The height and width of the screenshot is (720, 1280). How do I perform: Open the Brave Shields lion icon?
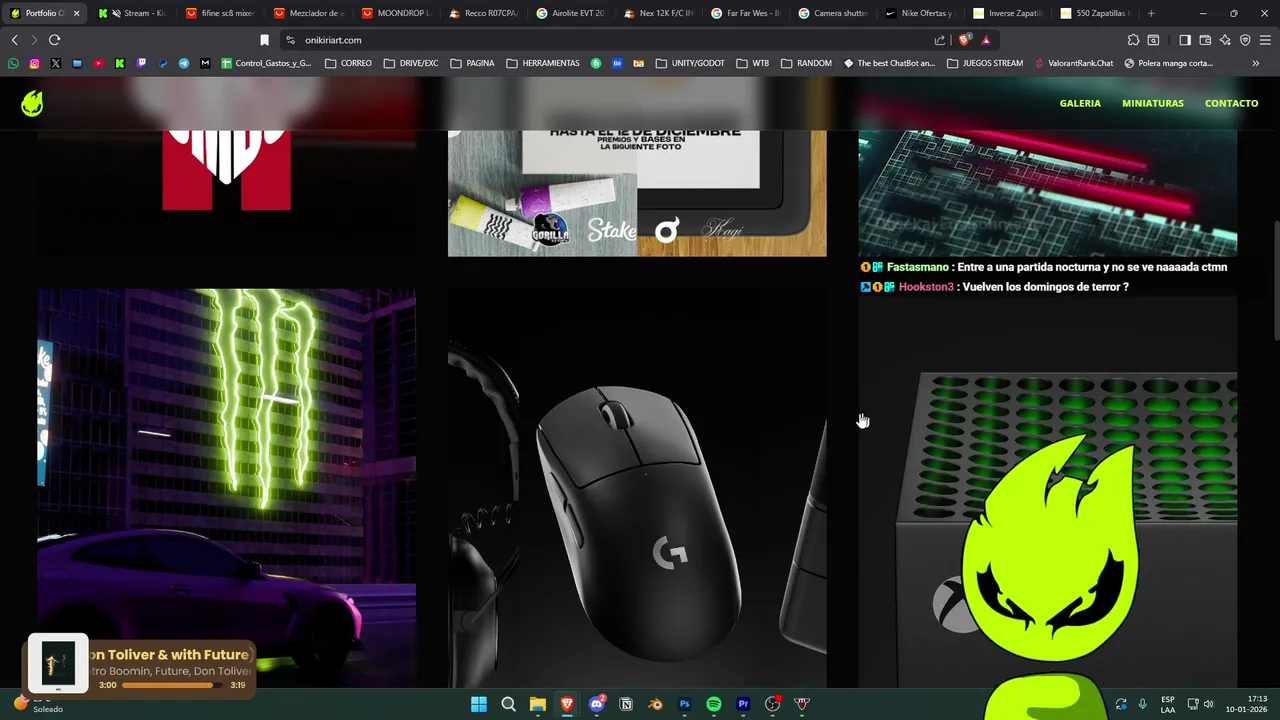pos(964,40)
